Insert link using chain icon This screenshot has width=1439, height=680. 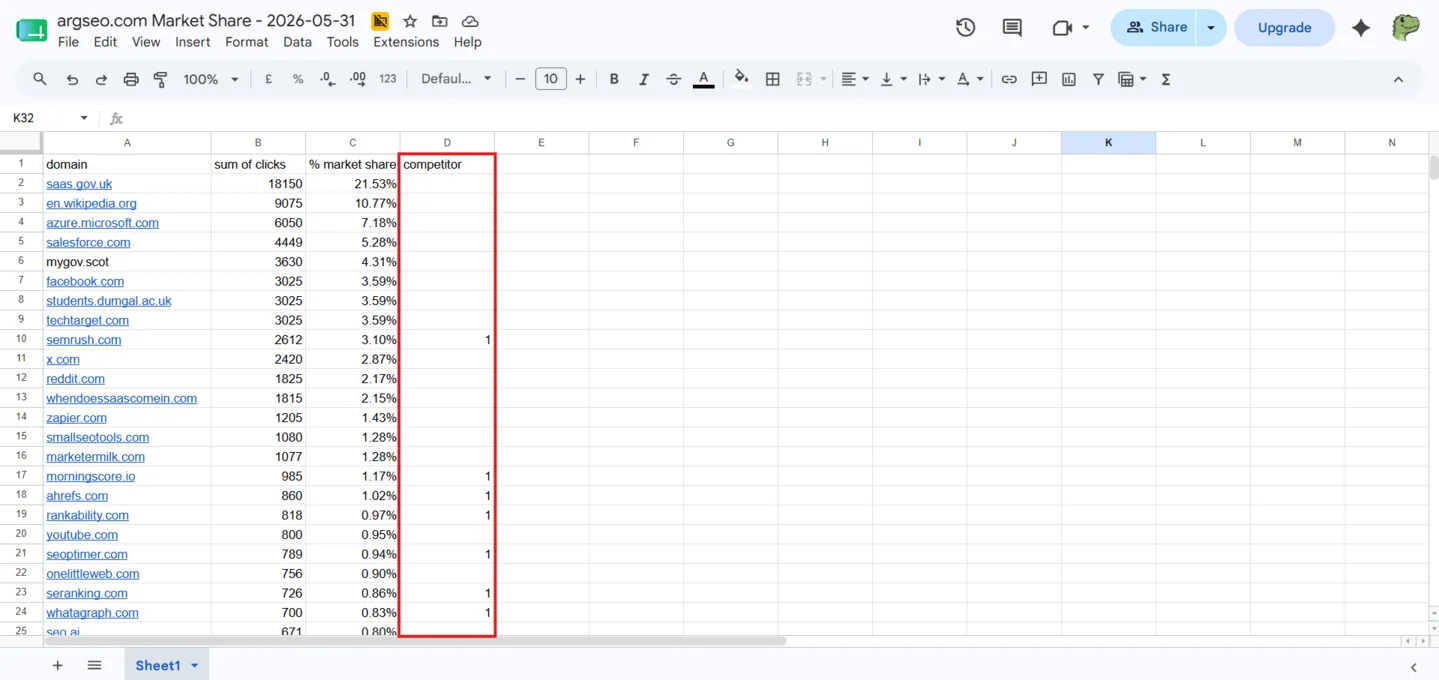coord(1009,79)
